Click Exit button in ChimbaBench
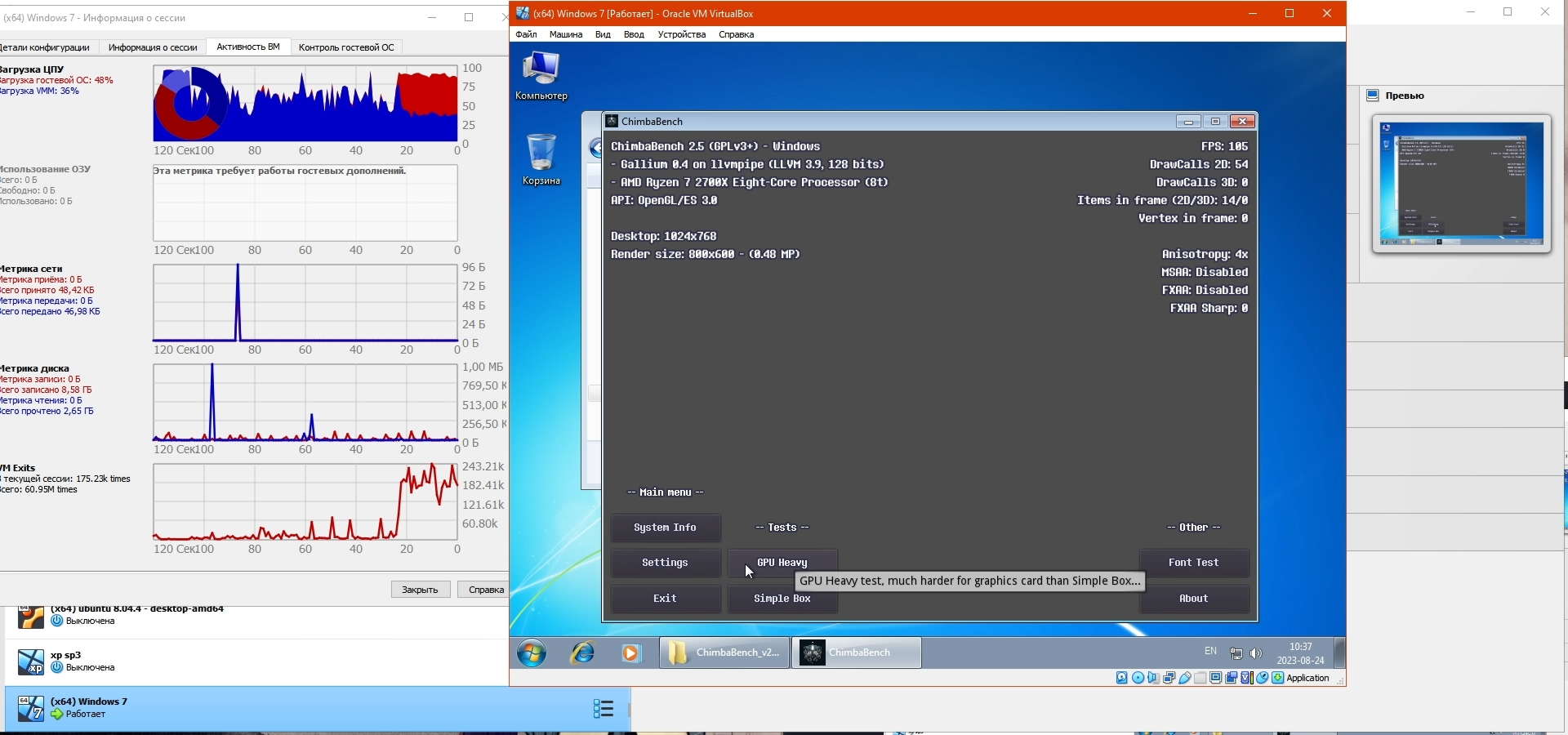The image size is (1568, 735). coord(666,599)
